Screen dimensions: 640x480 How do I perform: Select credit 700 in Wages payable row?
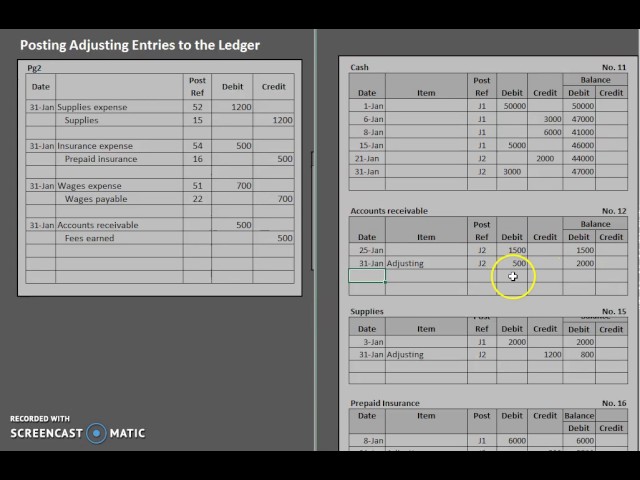coord(273,199)
